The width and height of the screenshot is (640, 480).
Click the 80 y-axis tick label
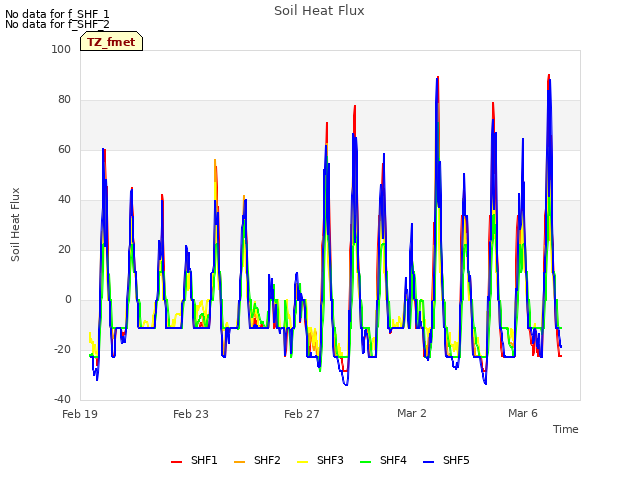click(64, 100)
